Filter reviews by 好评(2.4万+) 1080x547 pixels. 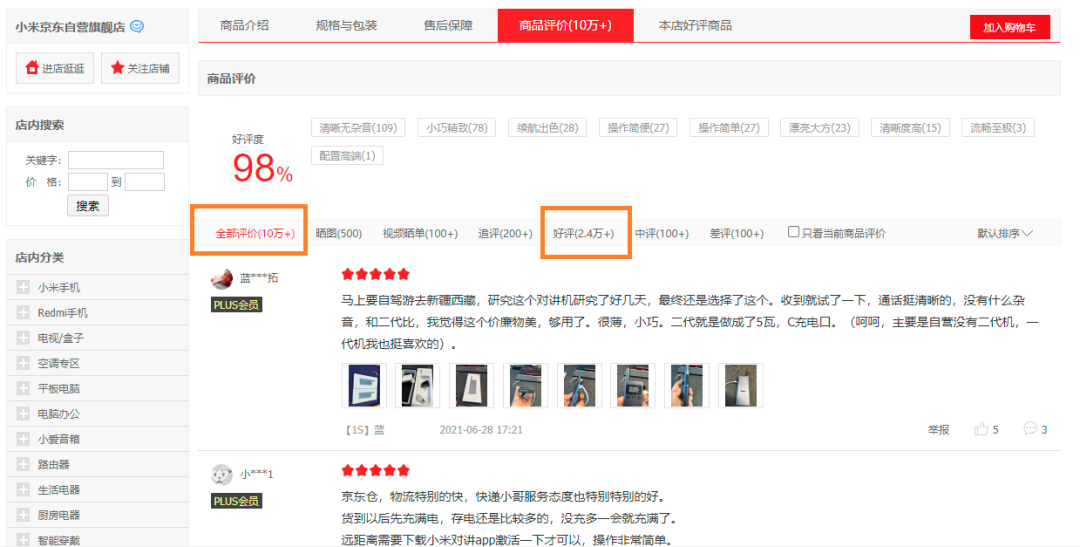(583, 234)
